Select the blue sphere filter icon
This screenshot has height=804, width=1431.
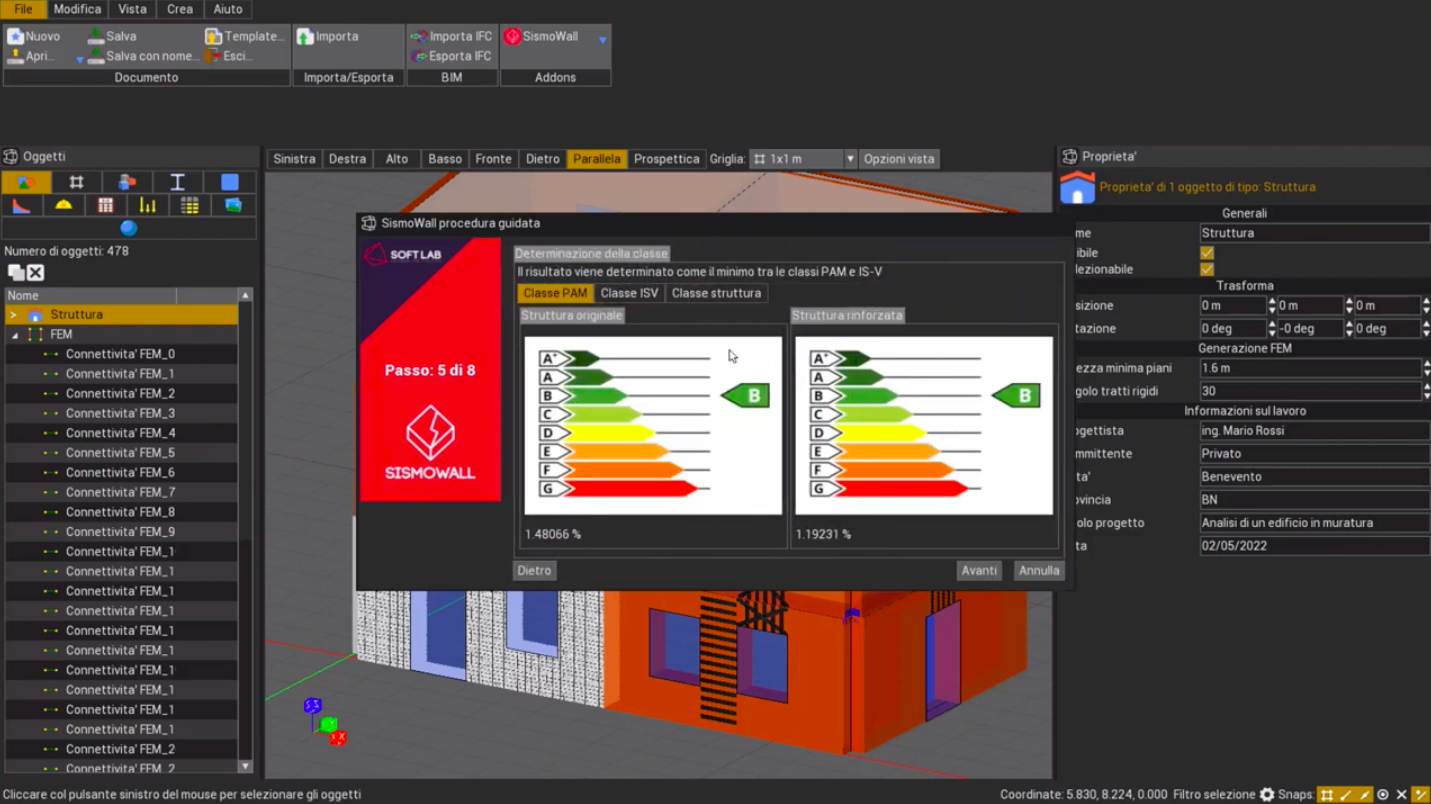pyautogui.click(x=128, y=228)
